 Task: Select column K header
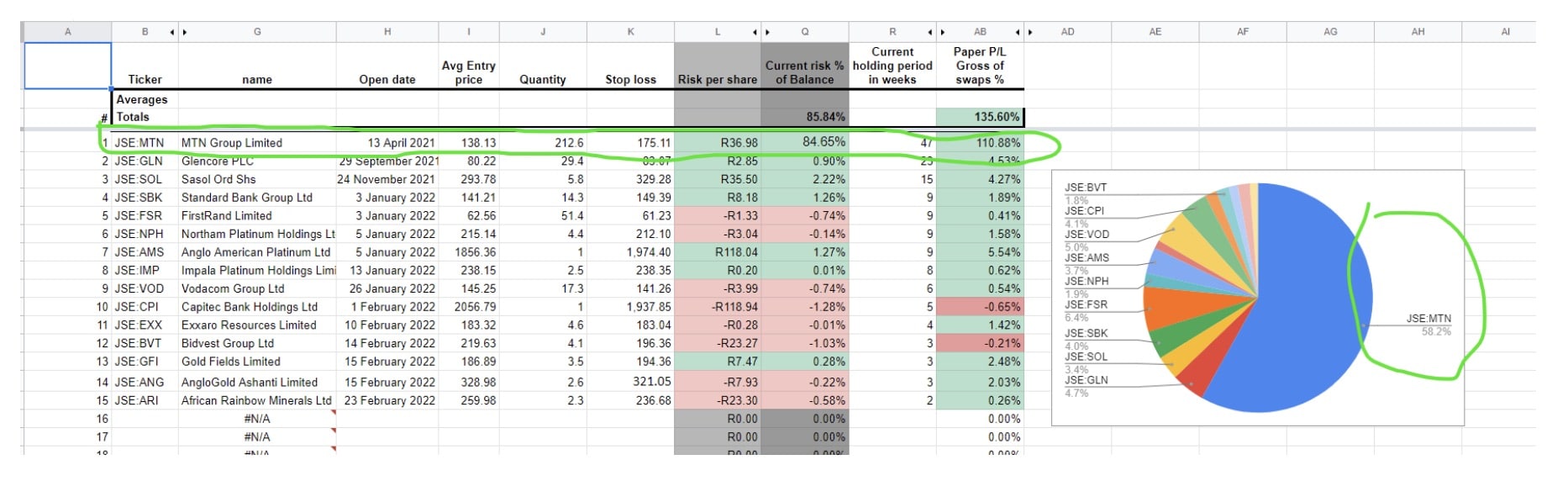click(x=630, y=32)
